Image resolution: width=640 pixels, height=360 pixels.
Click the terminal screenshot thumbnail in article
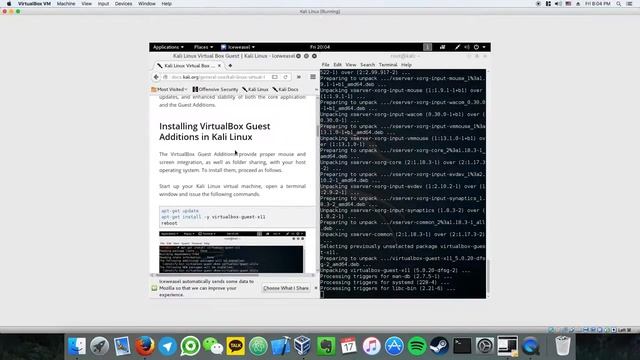[x=231, y=252]
